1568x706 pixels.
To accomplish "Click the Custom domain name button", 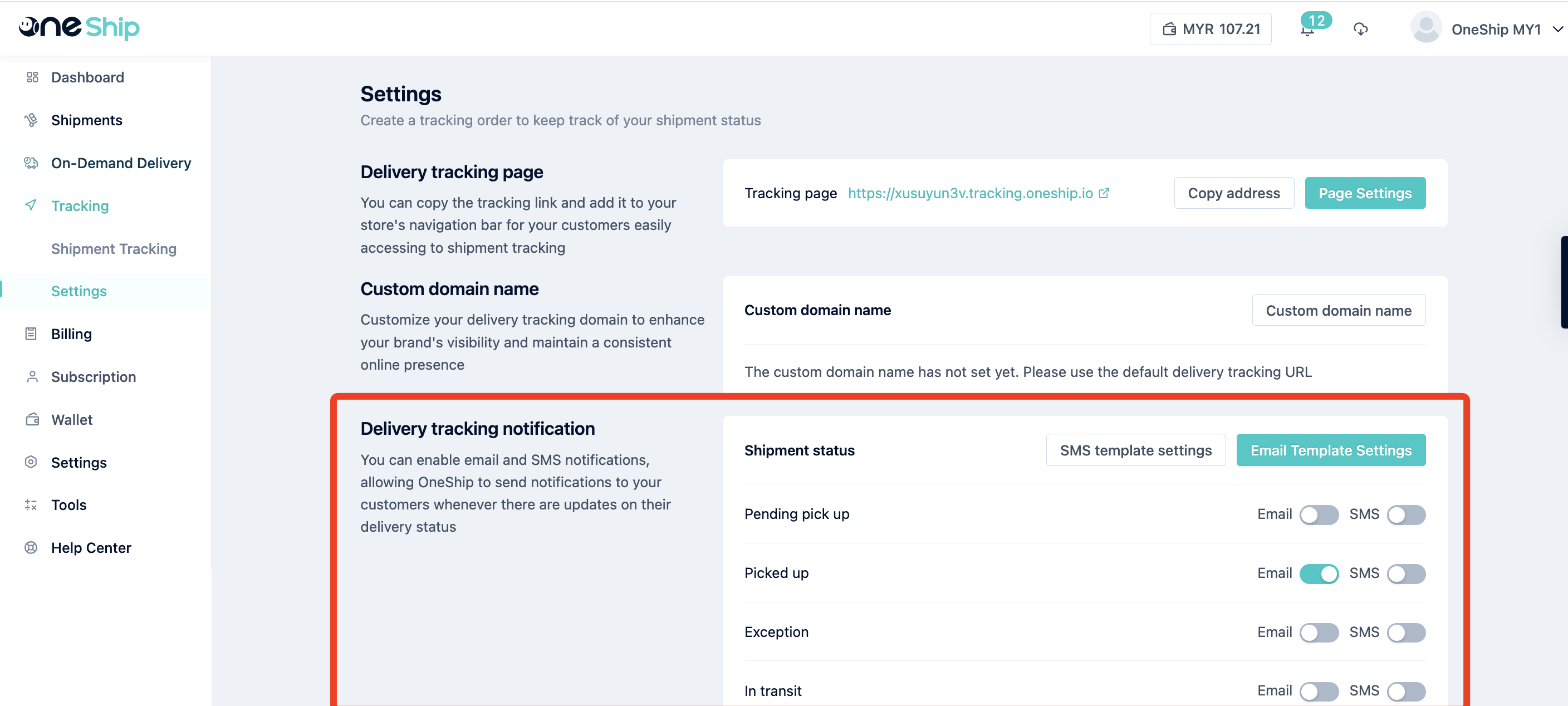I will tap(1338, 310).
